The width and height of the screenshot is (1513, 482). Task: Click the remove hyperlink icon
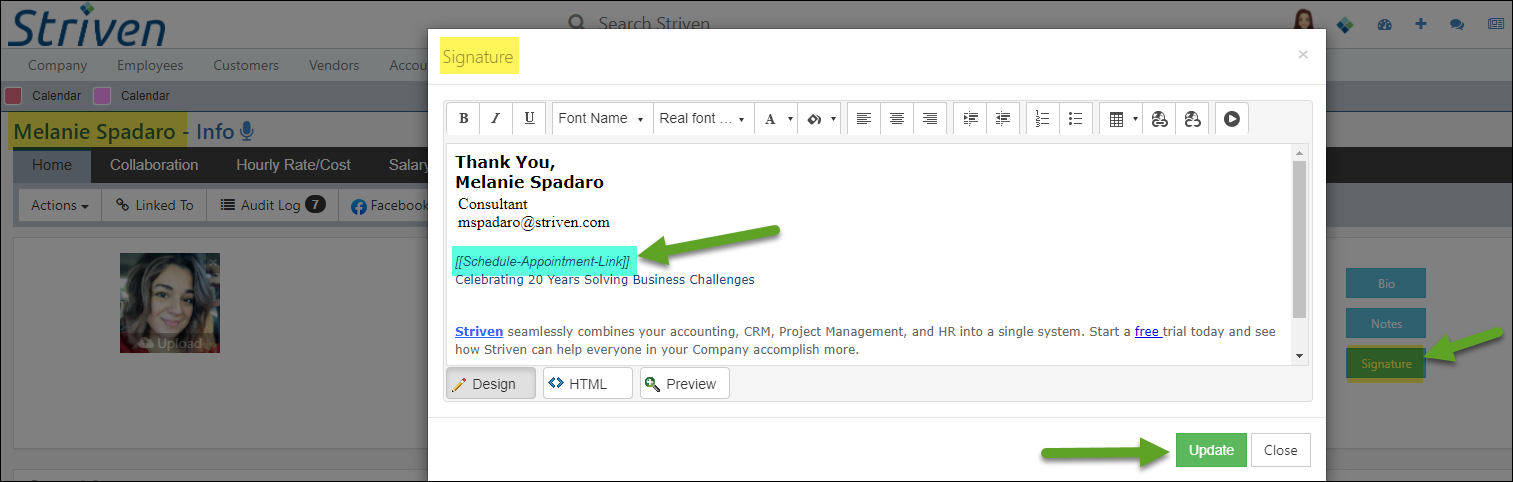[x=1192, y=118]
